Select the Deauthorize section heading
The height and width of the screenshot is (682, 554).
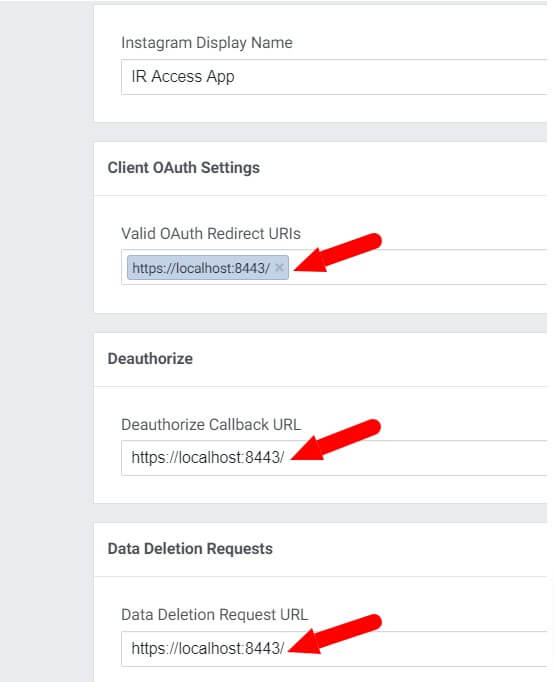[150, 359]
